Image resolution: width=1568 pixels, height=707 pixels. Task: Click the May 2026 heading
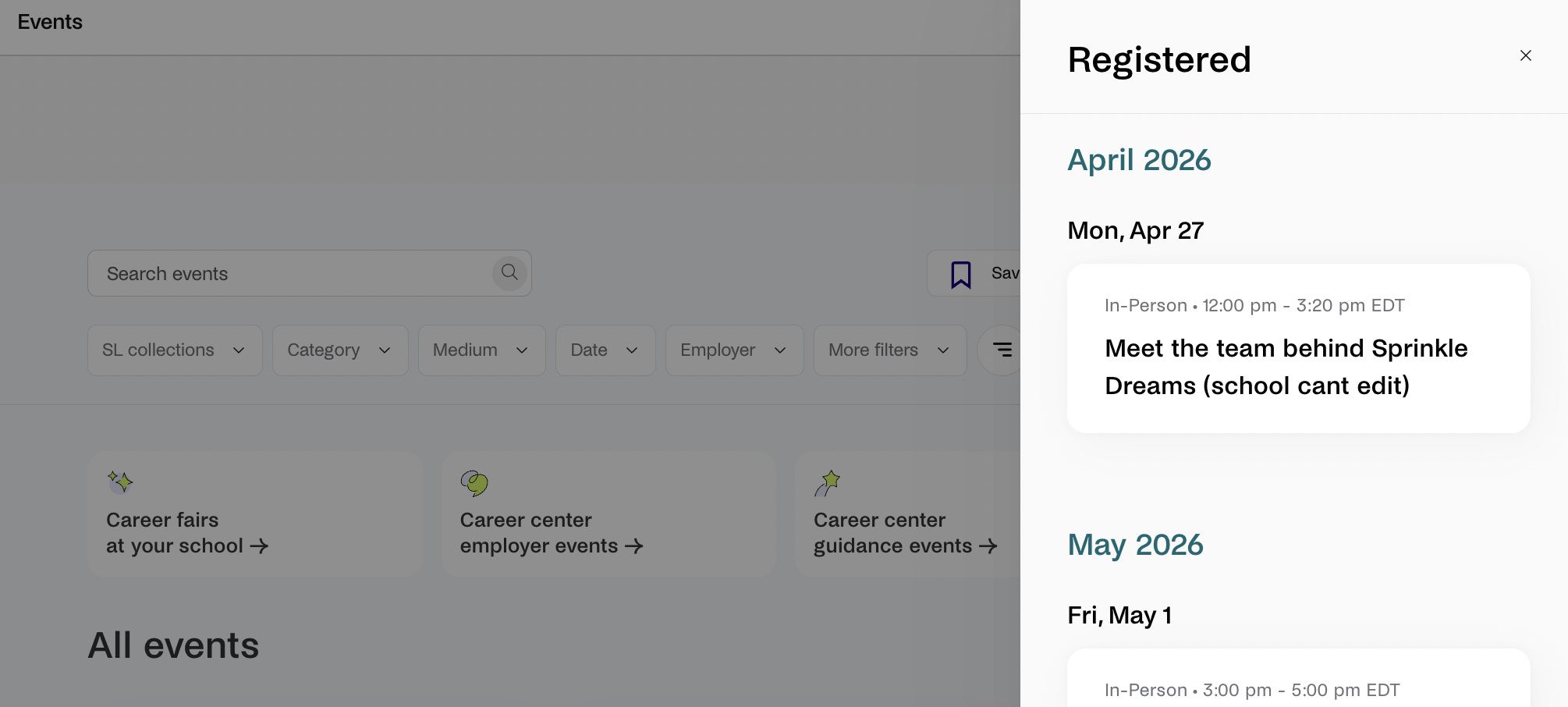[x=1135, y=545]
